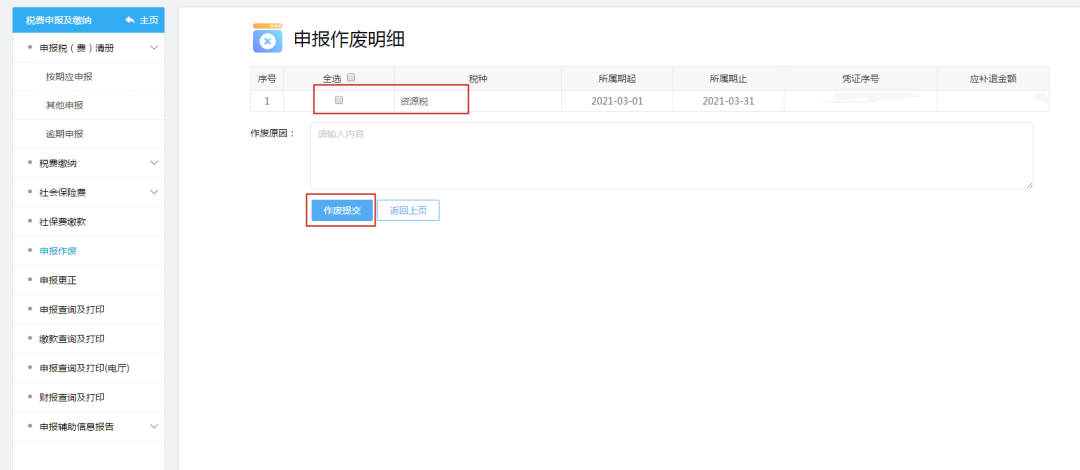Expand the 申报辅助信息报告 chevron
Image resolution: width=1080 pixels, height=470 pixels.
pos(154,426)
